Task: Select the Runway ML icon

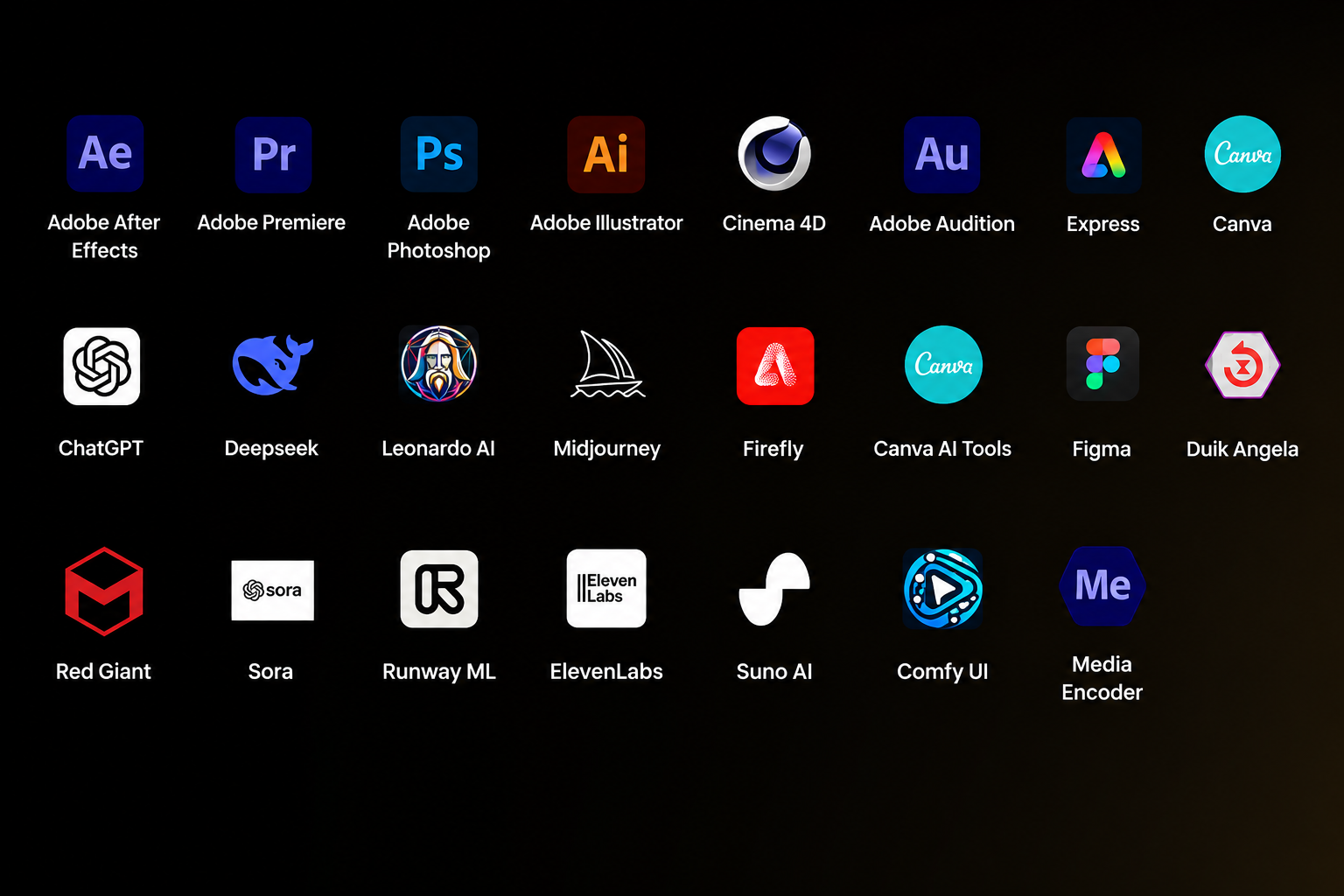Action: point(439,589)
